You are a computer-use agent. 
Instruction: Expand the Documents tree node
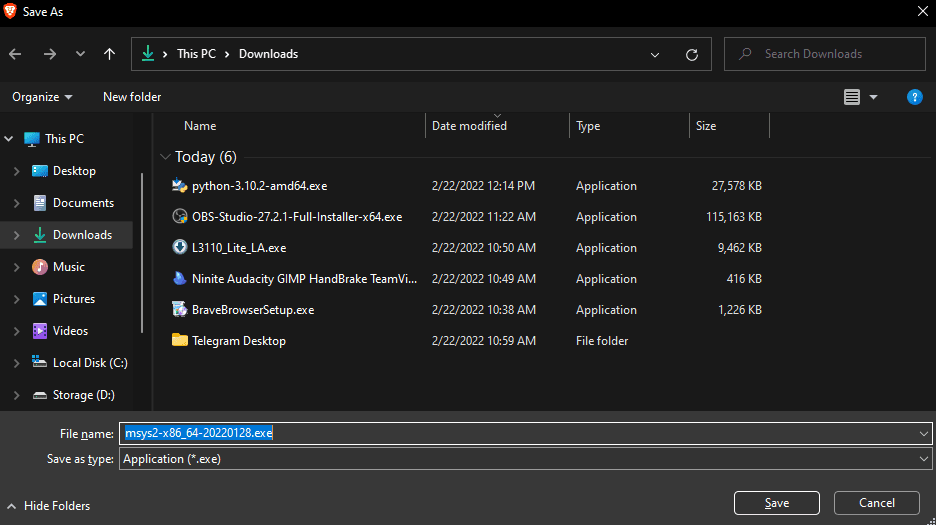pos(17,203)
